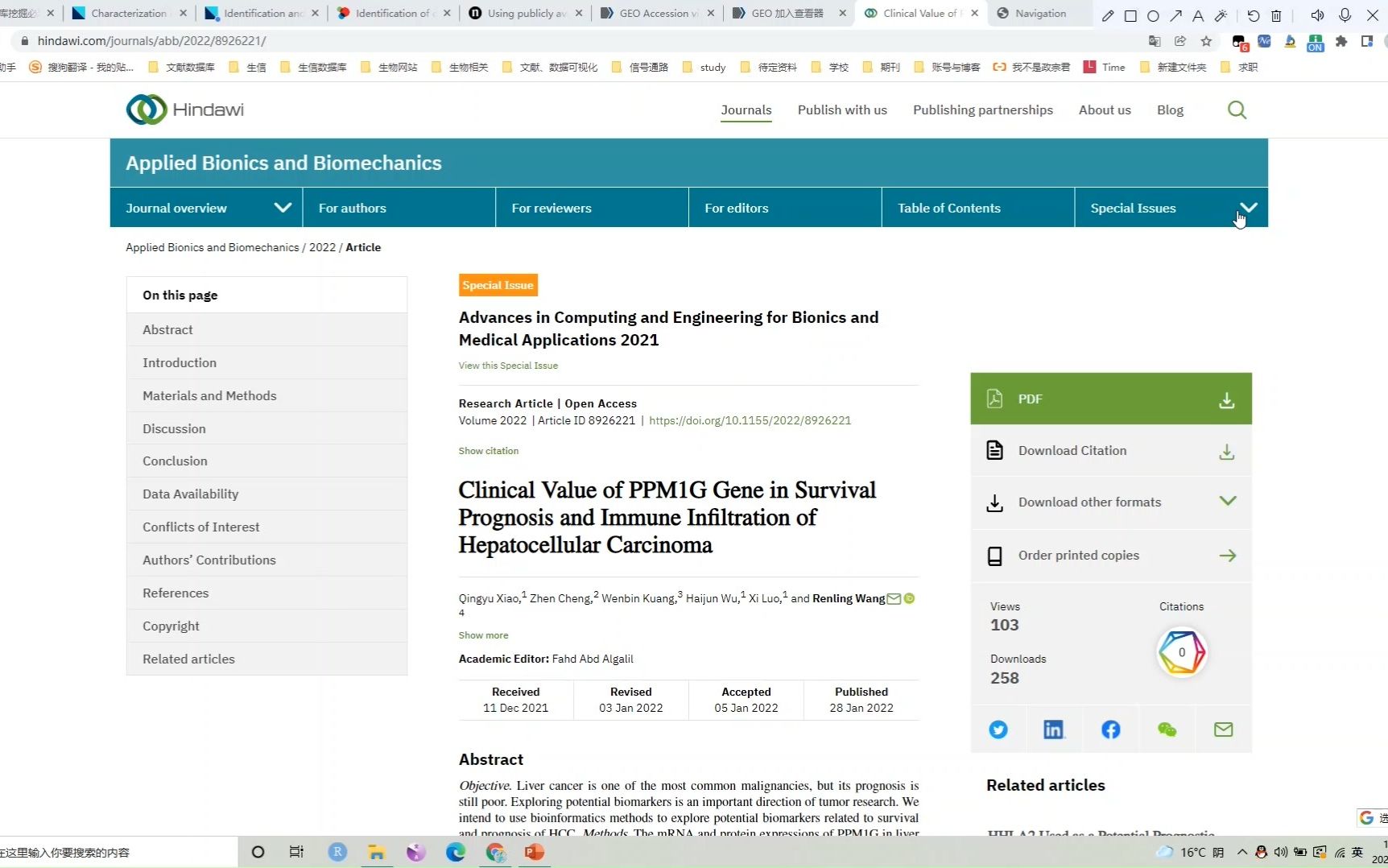
Task: Show citation for the article
Action: pos(489,451)
